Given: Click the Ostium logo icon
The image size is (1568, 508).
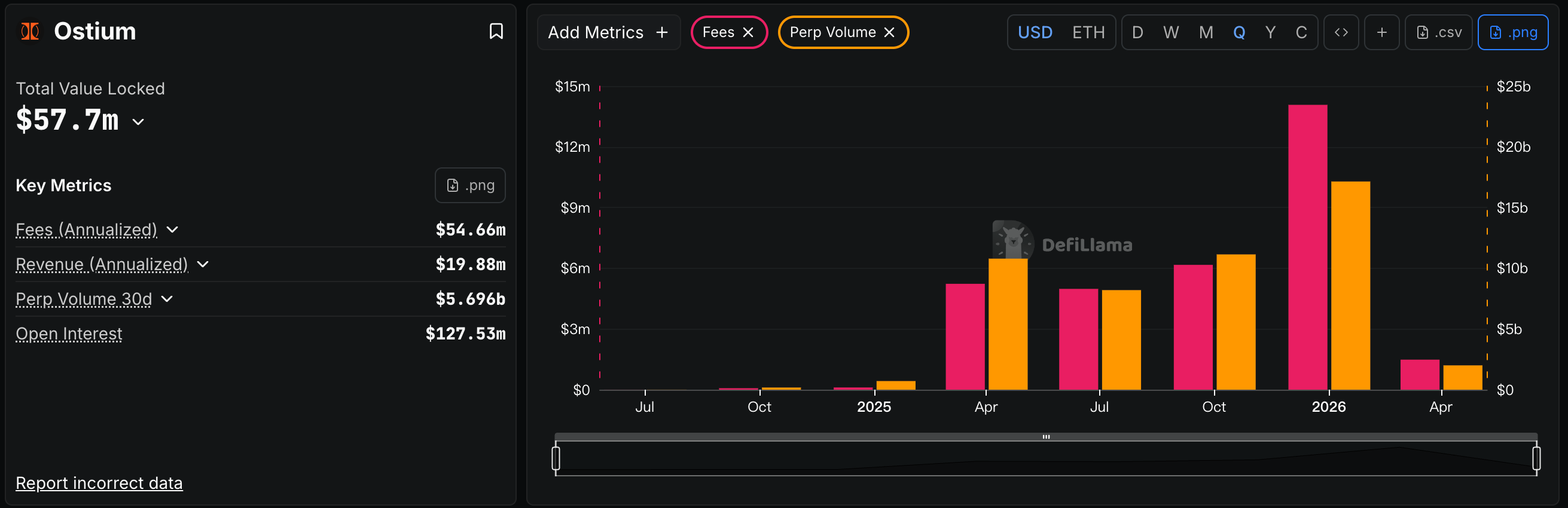Looking at the screenshot, I should [x=30, y=32].
